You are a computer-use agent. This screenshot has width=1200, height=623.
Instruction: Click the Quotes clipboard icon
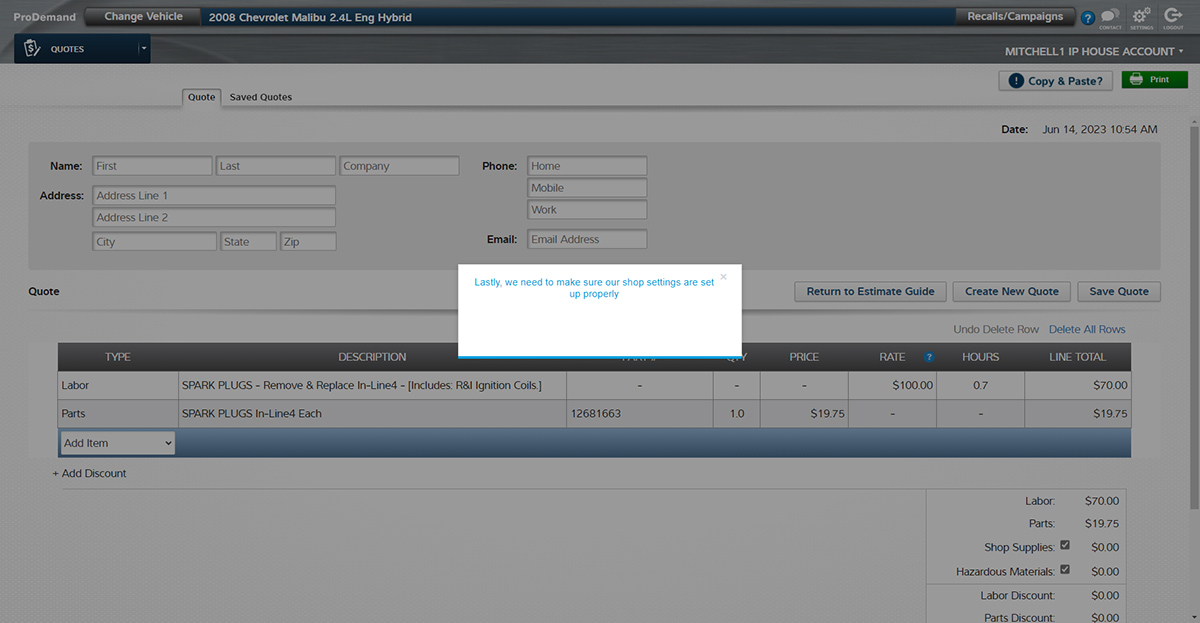(32, 49)
